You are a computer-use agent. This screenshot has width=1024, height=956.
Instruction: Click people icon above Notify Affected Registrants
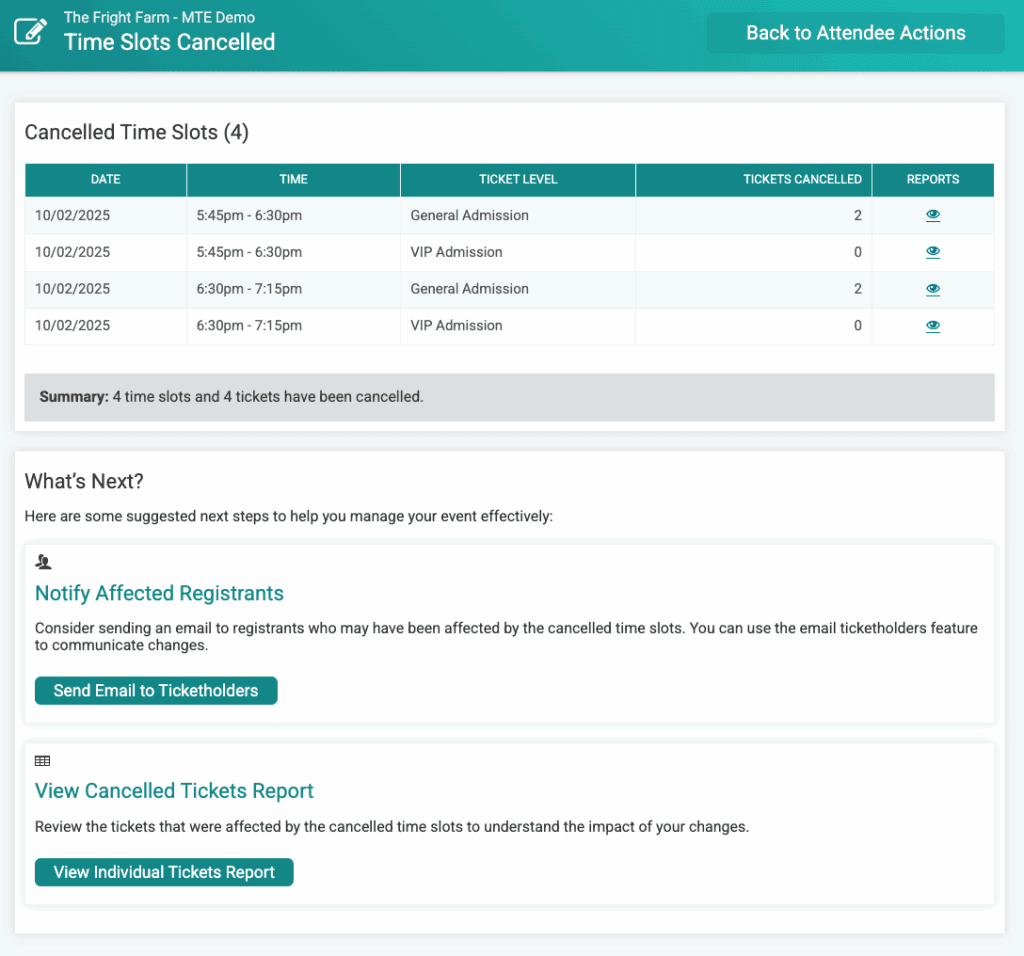(43, 562)
